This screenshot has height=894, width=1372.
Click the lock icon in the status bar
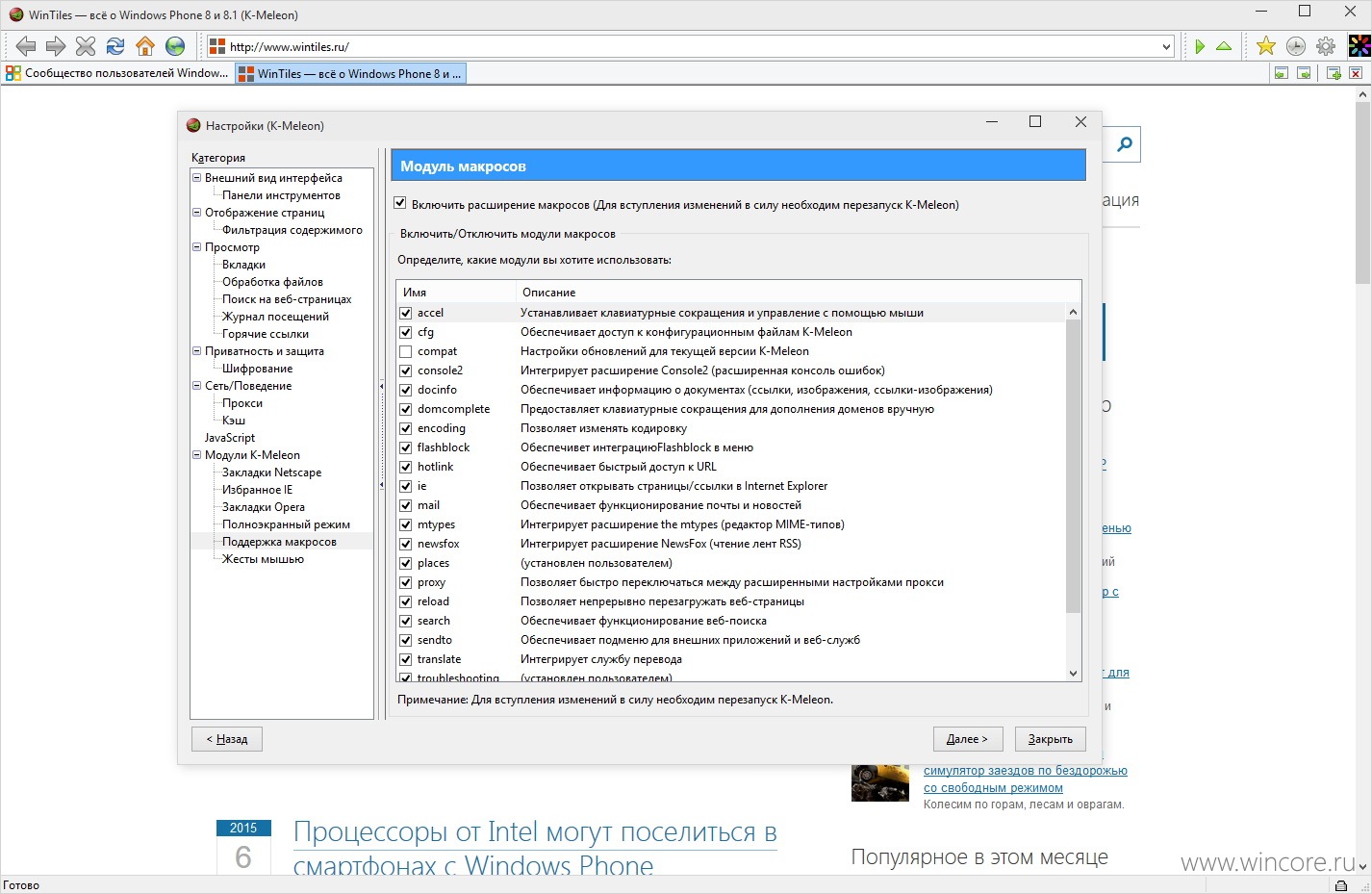(1341, 885)
